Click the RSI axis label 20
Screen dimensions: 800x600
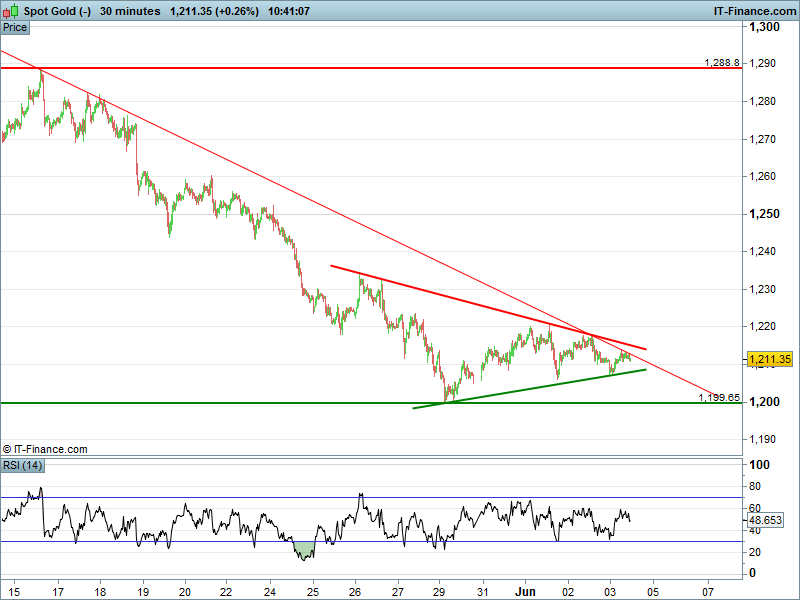pos(755,552)
